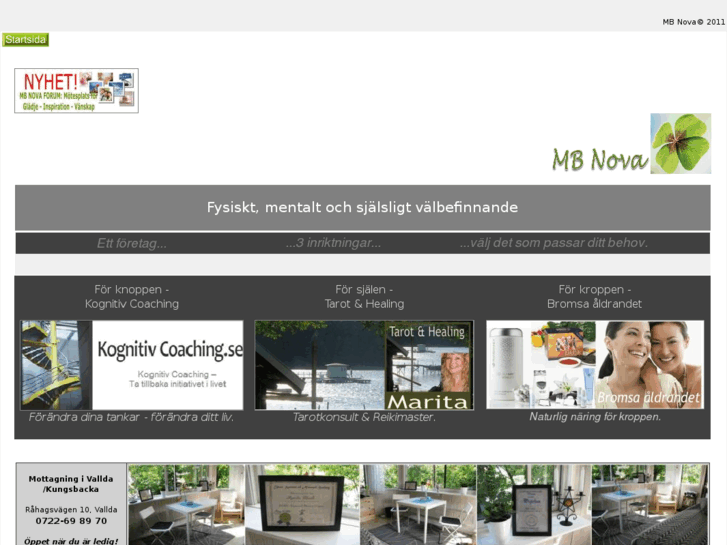Viewport: 727px width, 545px height.
Task: Click '...välj det som passar ditt behov.' text
Action: tap(554, 243)
